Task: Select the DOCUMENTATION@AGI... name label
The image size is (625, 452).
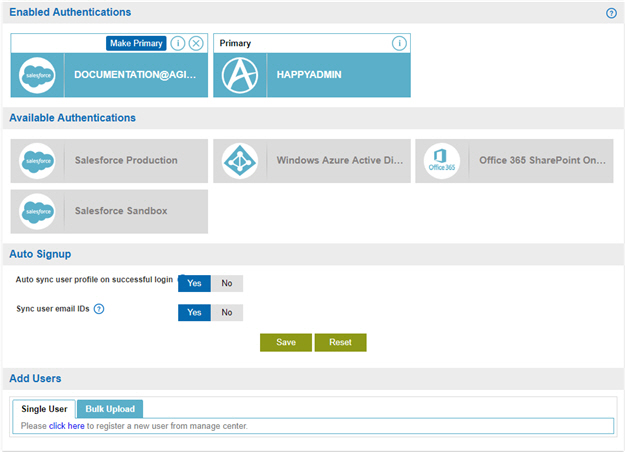Action: tap(135, 75)
